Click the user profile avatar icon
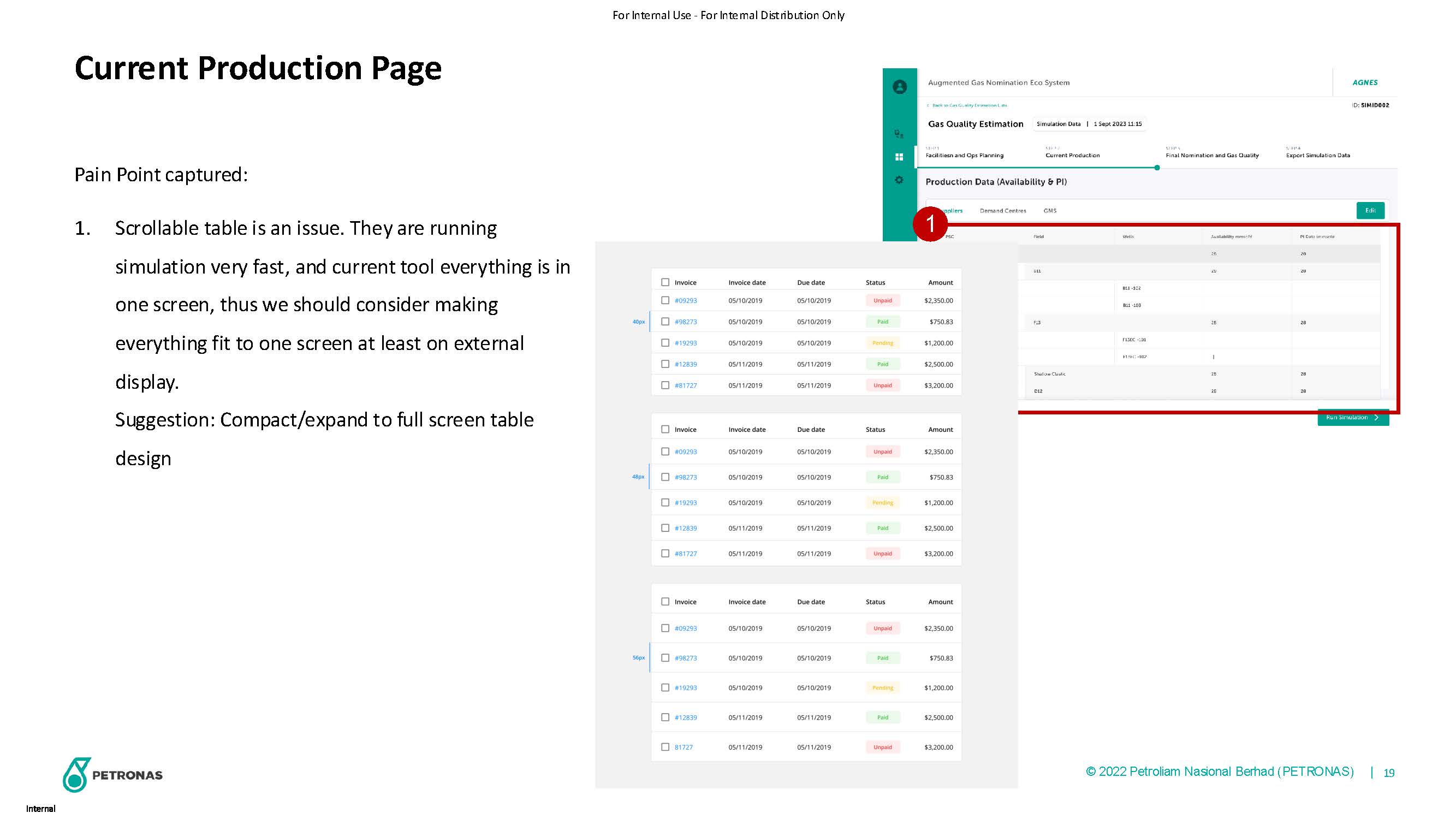 [899, 86]
